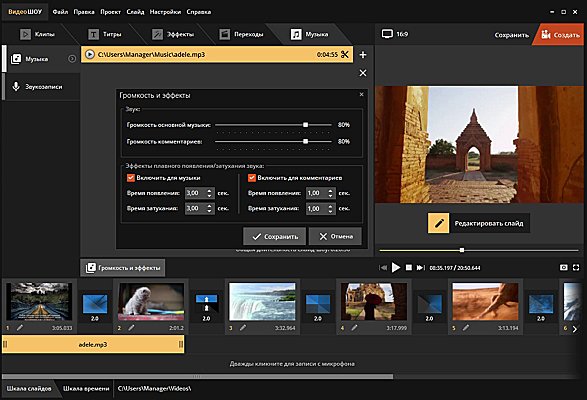587x400 pixels.
Task: Click the pencil icon under slide 3
Action: (243, 328)
